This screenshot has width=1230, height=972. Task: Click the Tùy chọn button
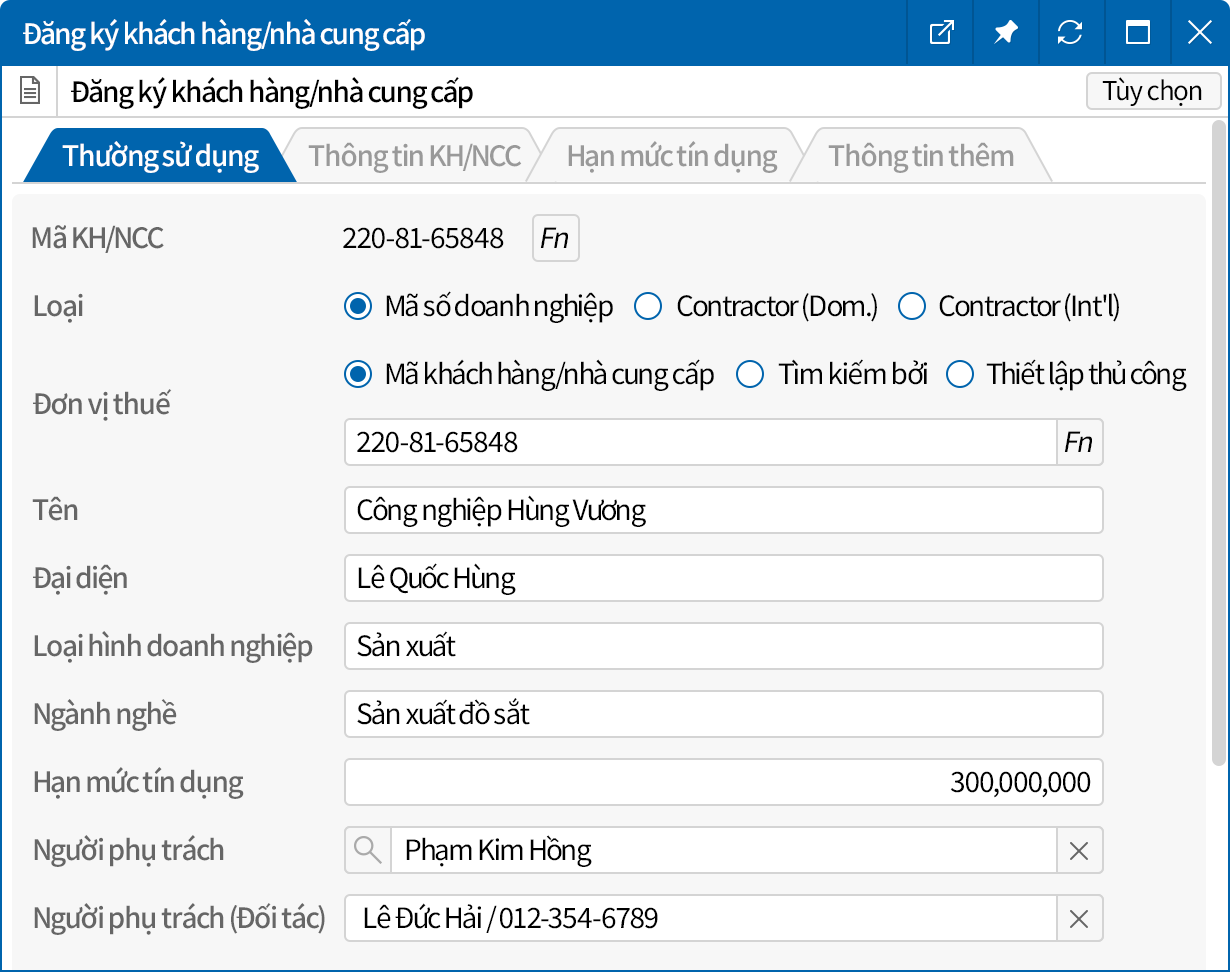click(1152, 91)
